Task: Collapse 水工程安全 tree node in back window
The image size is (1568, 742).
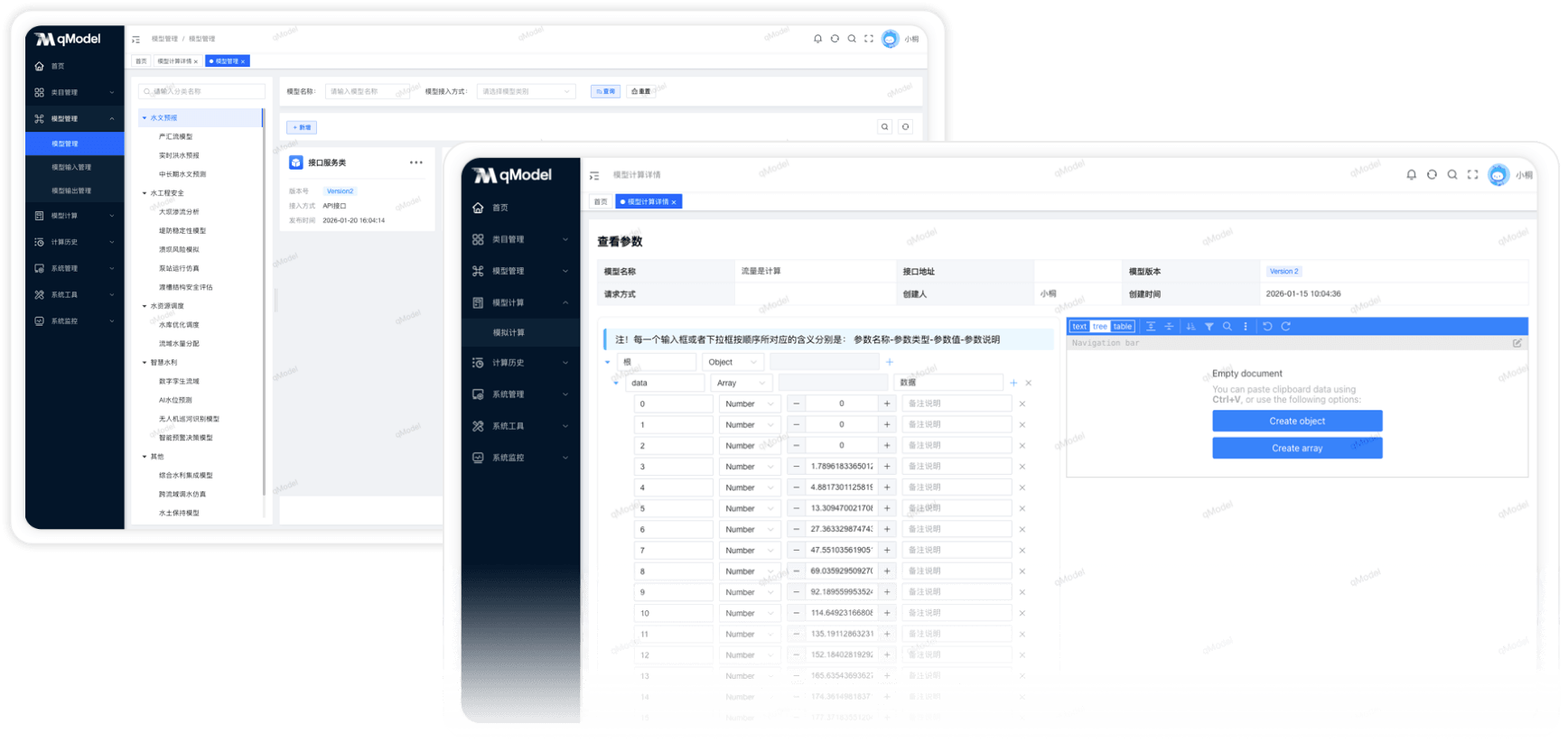Action: click(x=145, y=193)
